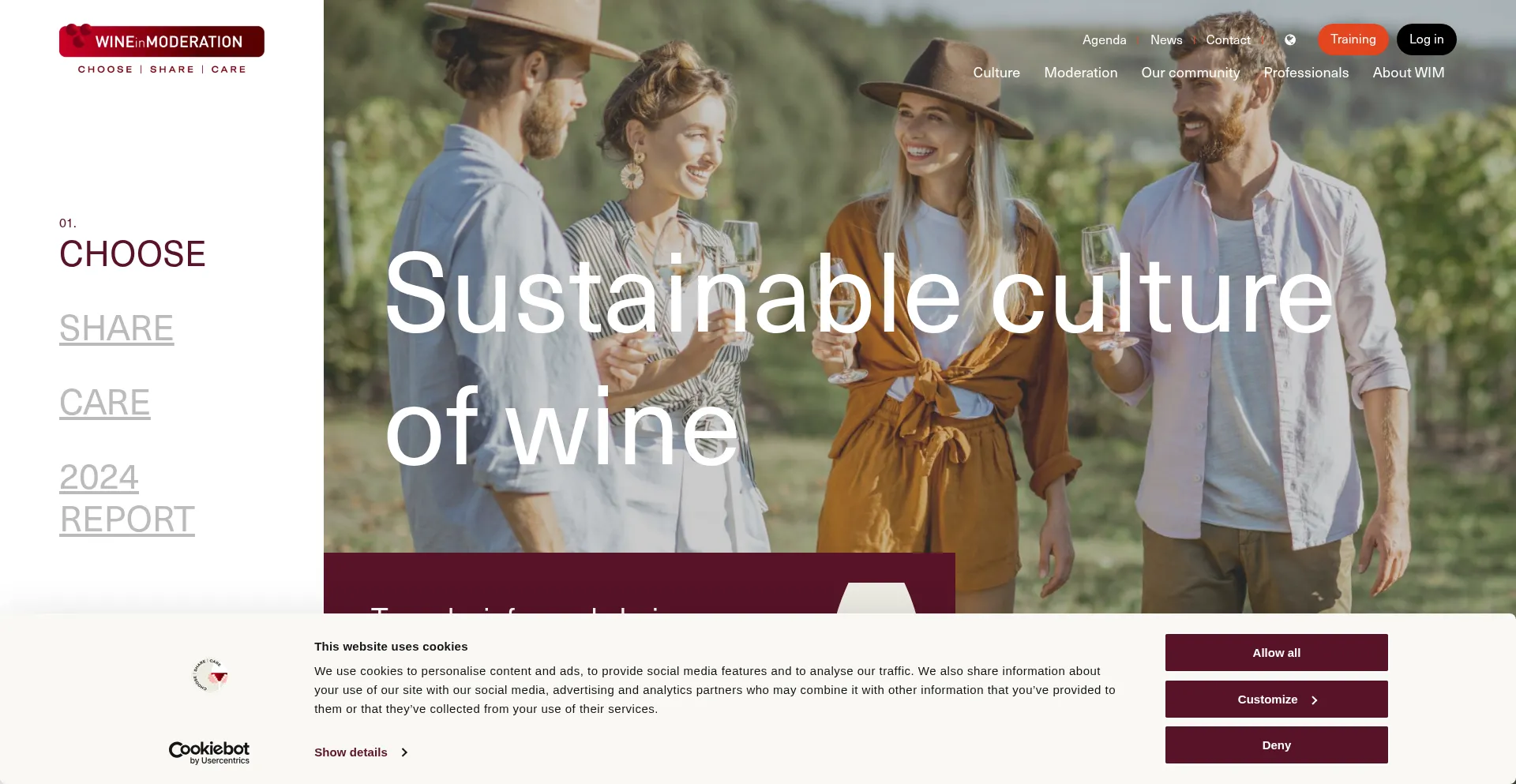Click the Cookiebot by Usercentrics logo

pyautogui.click(x=209, y=752)
